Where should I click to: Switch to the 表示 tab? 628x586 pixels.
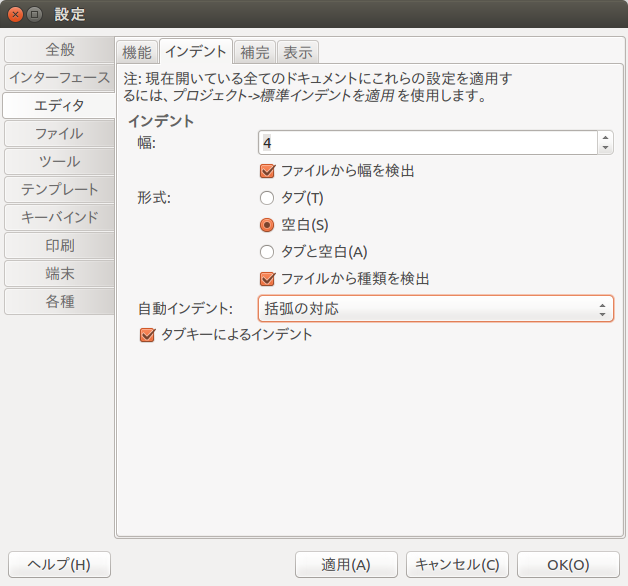click(x=298, y=52)
